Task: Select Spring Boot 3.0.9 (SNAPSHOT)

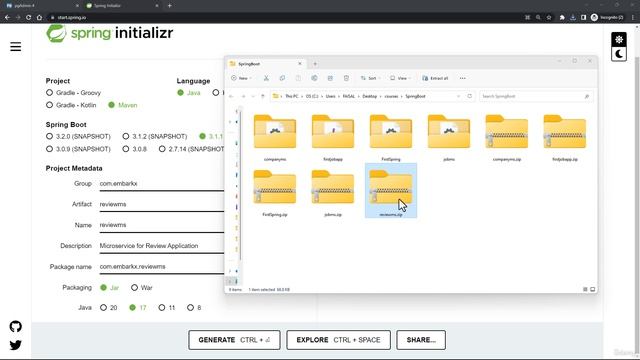Action: click(78, 149)
